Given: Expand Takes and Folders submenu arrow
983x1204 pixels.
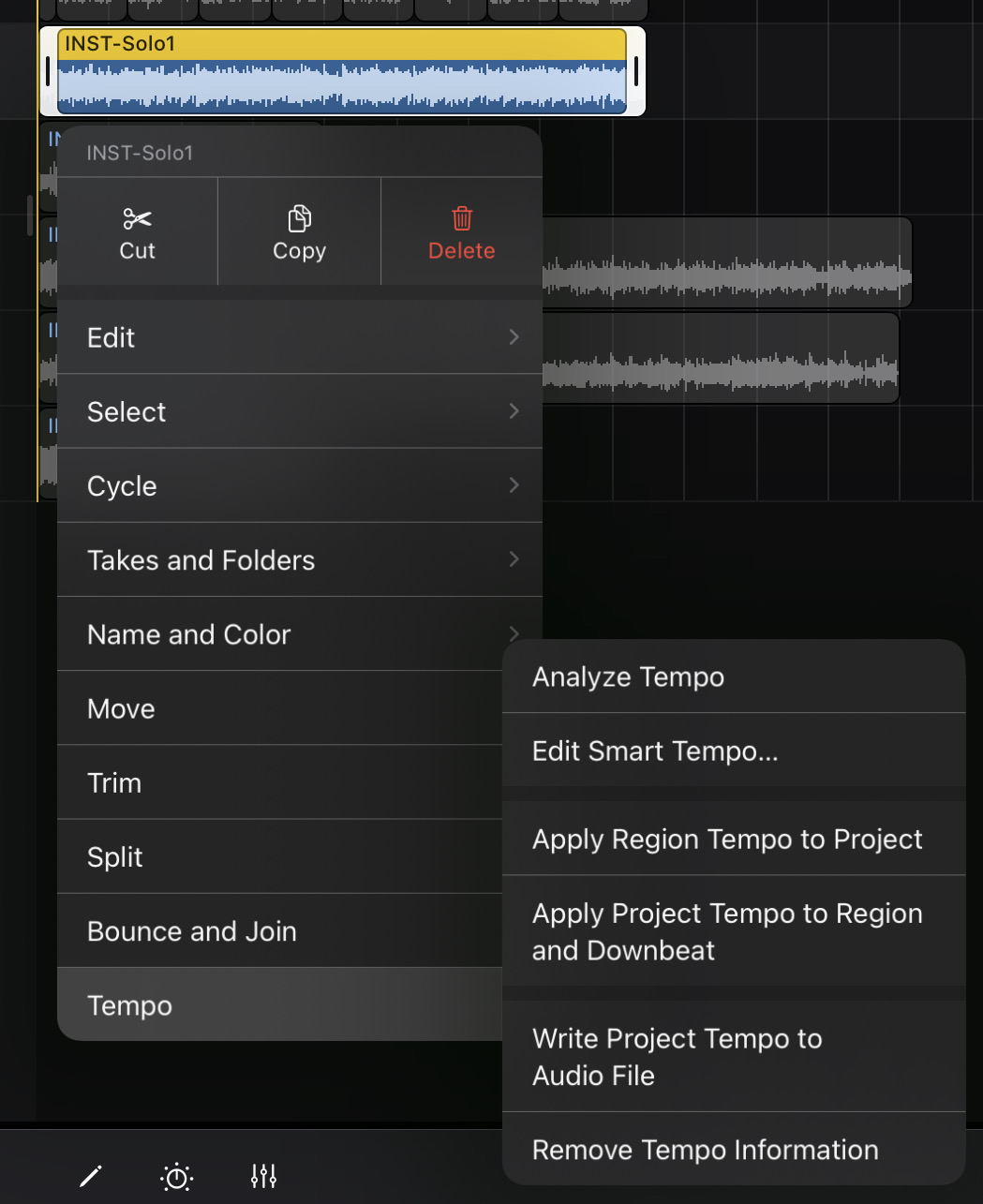Looking at the screenshot, I should pyautogui.click(x=514, y=559).
